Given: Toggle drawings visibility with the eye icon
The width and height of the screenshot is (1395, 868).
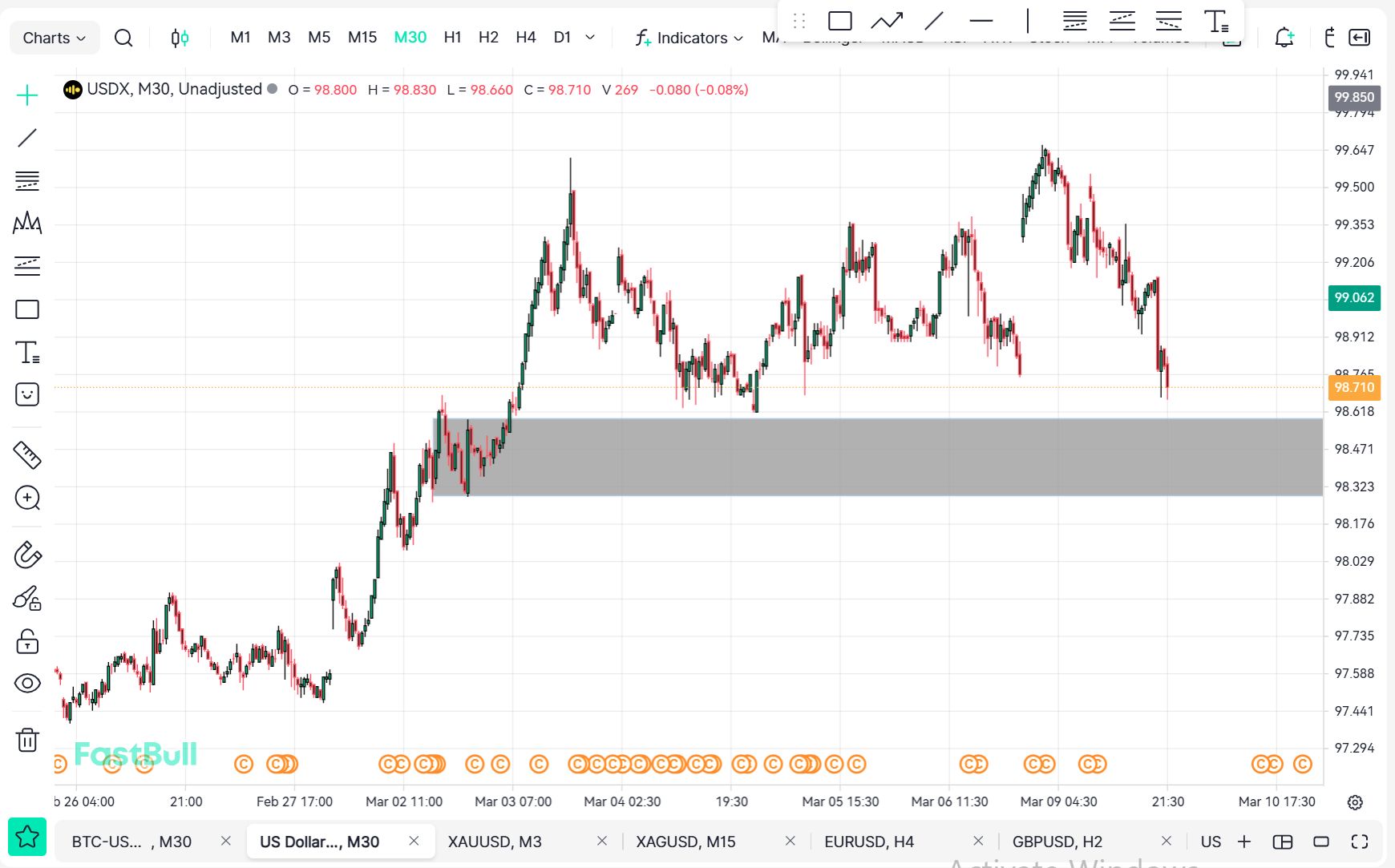Looking at the screenshot, I should pos(27,684).
